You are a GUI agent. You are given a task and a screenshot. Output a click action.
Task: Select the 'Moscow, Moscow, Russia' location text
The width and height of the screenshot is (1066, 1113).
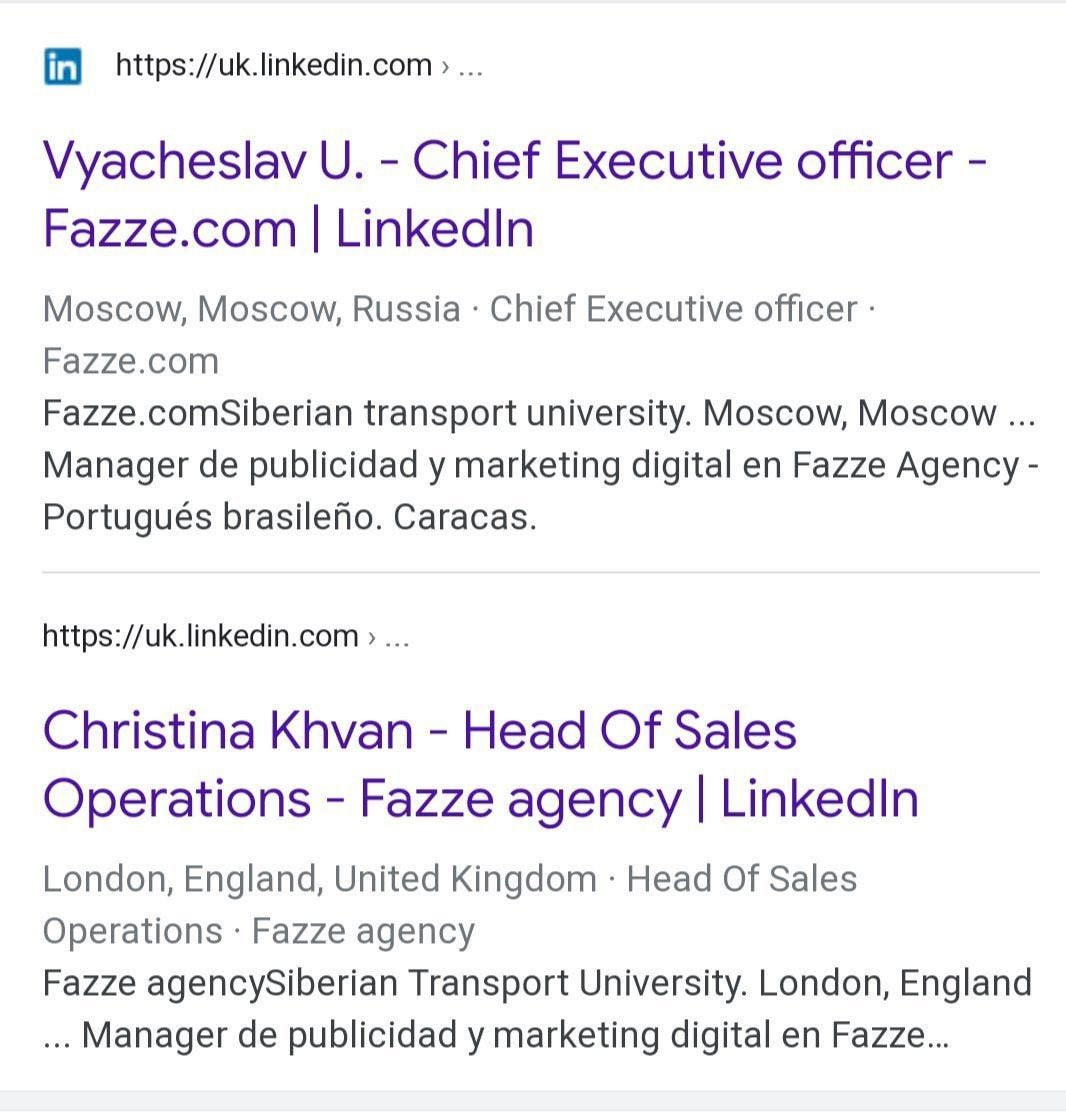(x=251, y=309)
